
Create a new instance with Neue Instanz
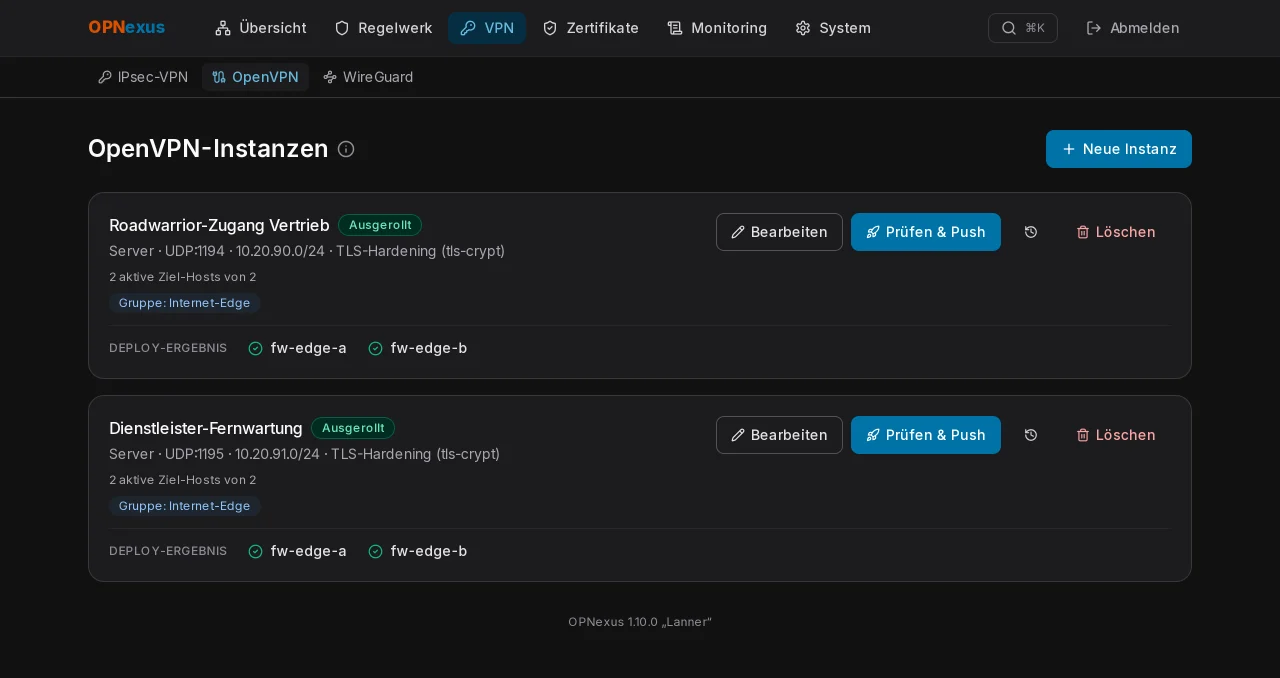[x=1119, y=149]
